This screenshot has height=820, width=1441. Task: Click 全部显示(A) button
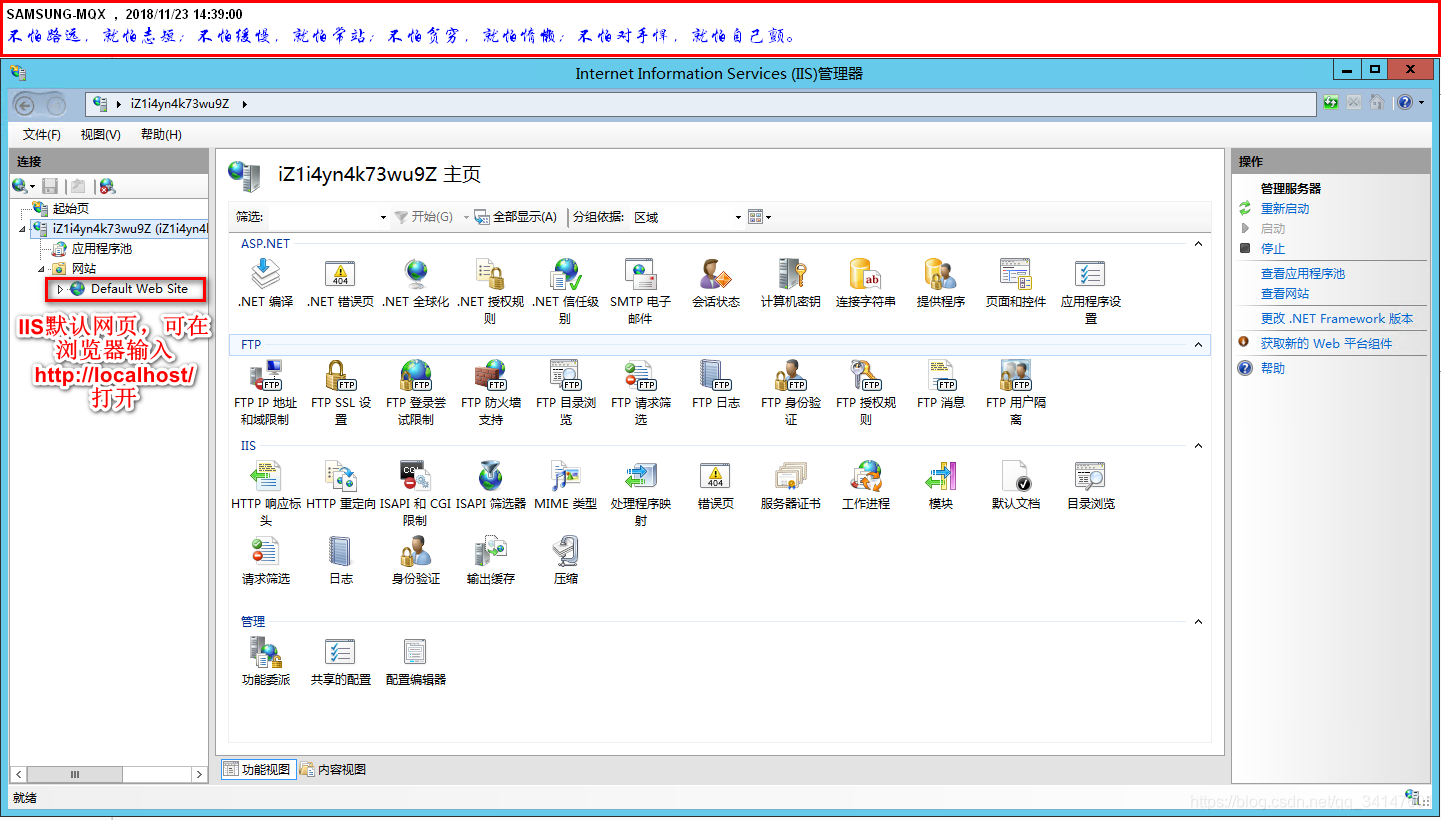tap(516, 217)
